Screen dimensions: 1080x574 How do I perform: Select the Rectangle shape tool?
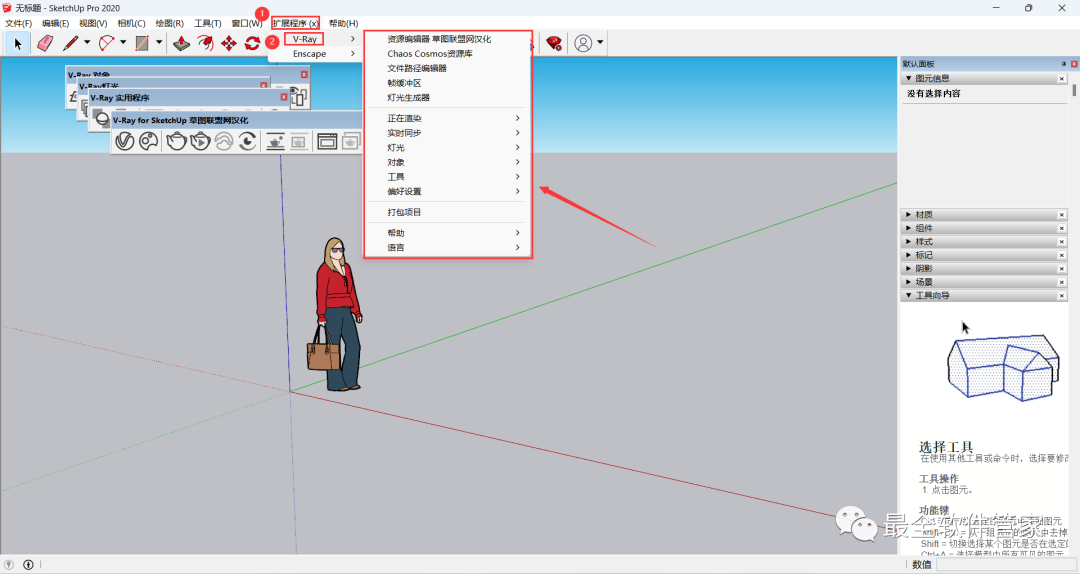[142, 43]
